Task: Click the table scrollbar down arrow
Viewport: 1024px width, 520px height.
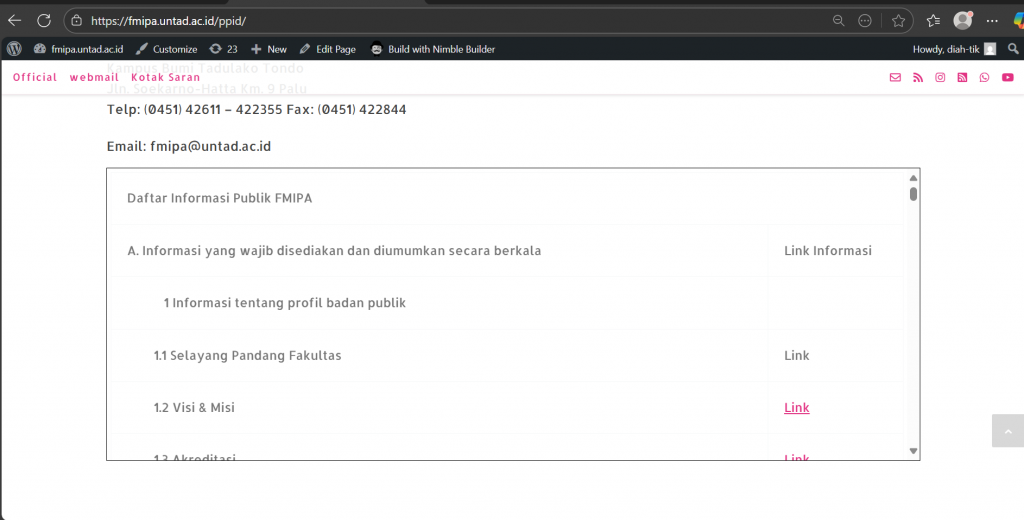Action: click(912, 451)
